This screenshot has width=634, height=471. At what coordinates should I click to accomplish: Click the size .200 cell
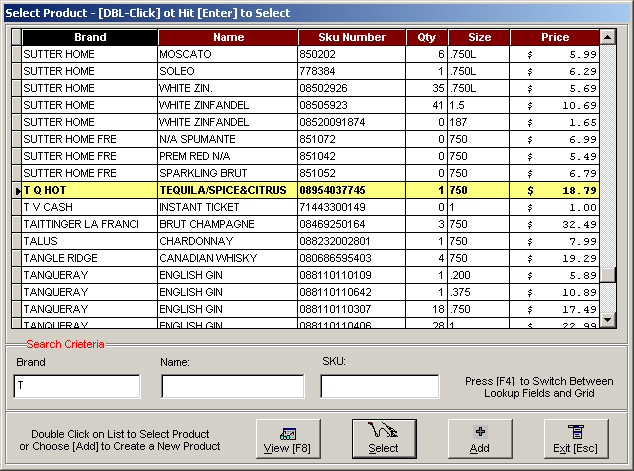[x=479, y=275]
